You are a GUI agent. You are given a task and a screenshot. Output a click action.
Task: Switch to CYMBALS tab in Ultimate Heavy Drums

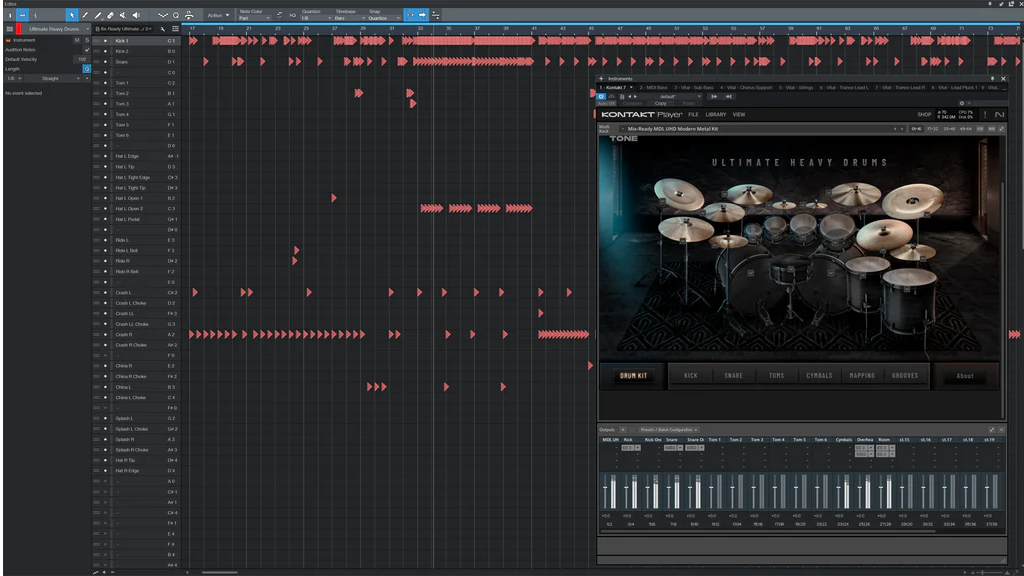click(x=819, y=376)
